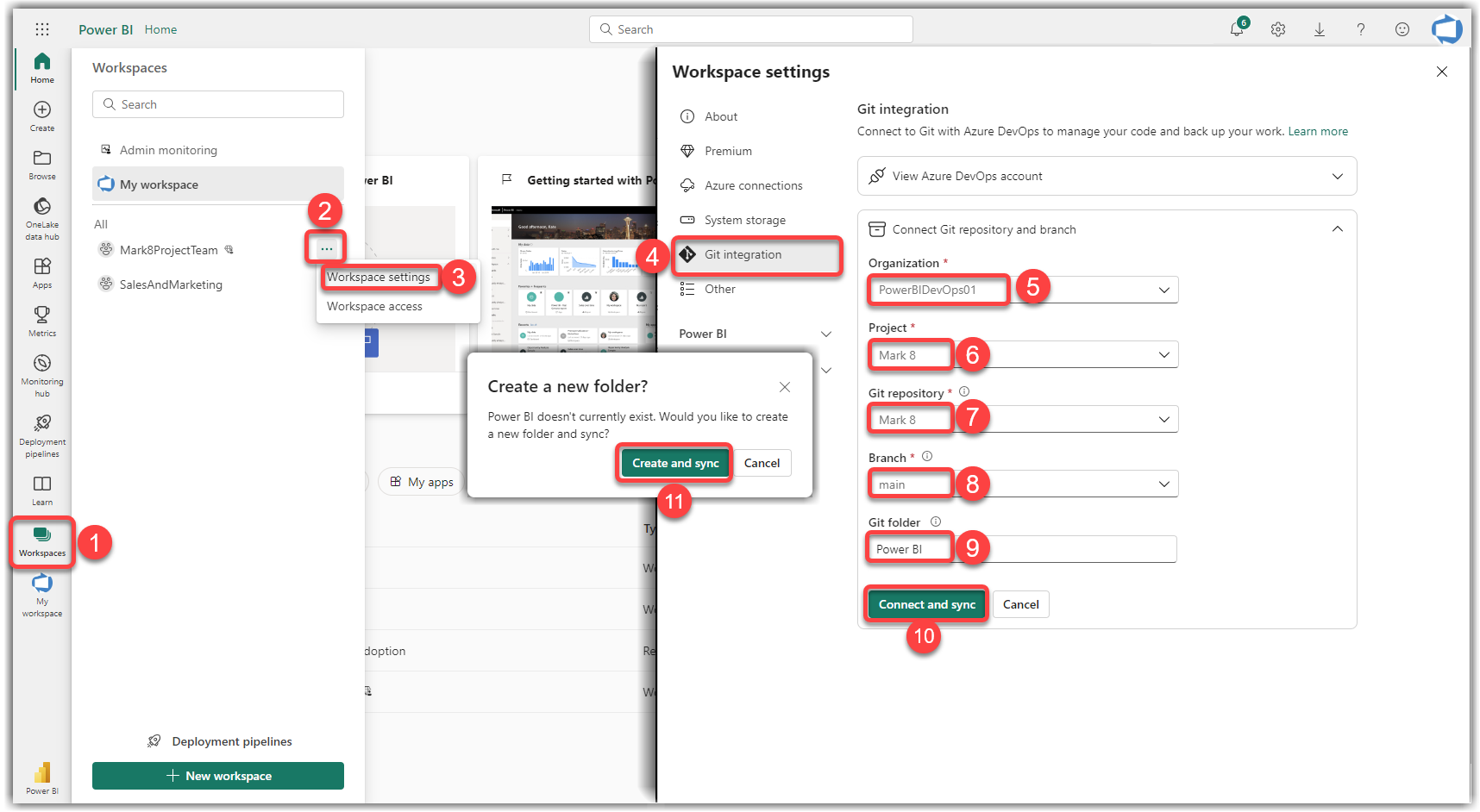Click Cancel in the new folder dialog
This screenshot has width=1480, height=812.
pyautogui.click(x=762, y=463)
